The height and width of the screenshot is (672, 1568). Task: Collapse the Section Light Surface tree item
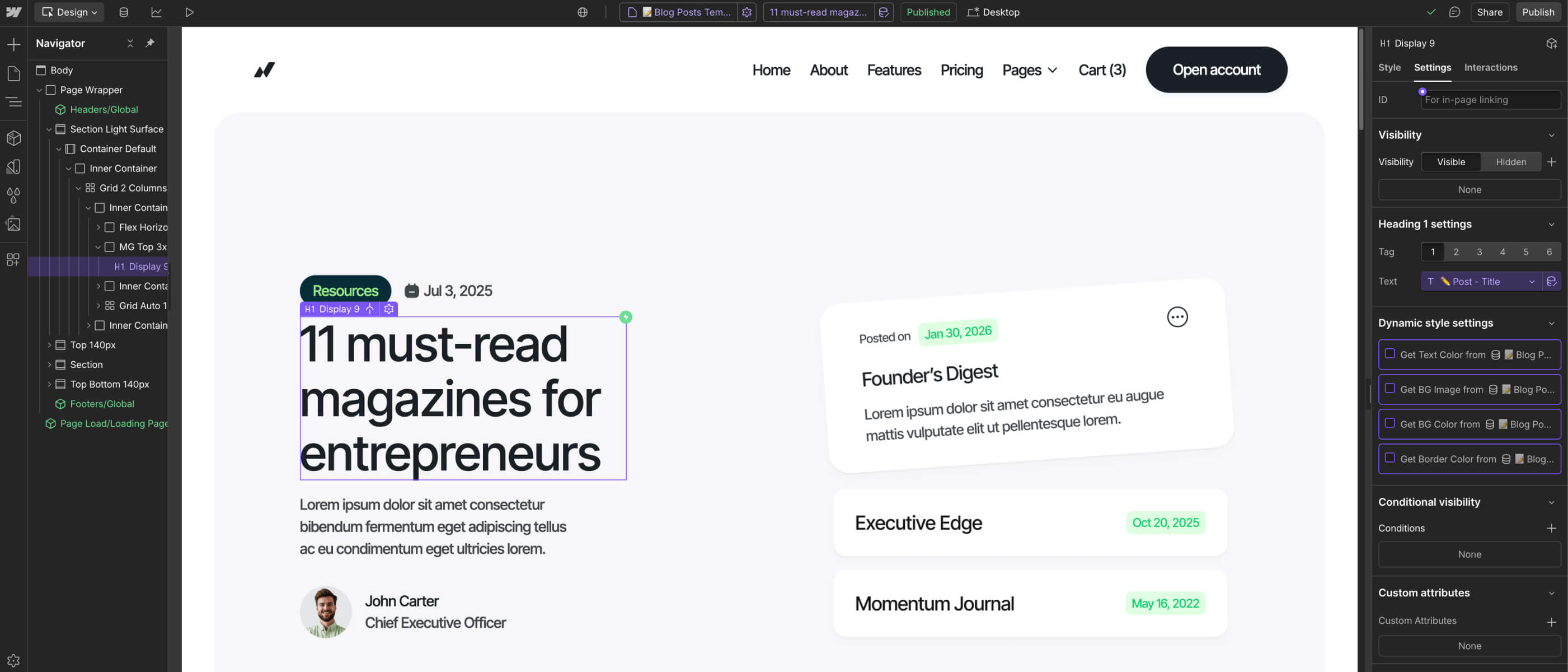click(49, 129)
